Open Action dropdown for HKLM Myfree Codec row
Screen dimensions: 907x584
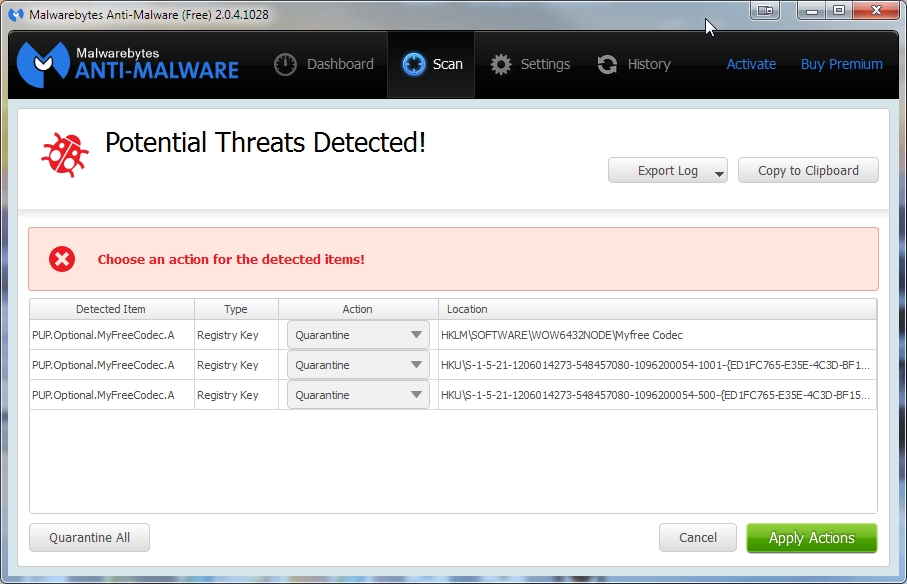358,335
